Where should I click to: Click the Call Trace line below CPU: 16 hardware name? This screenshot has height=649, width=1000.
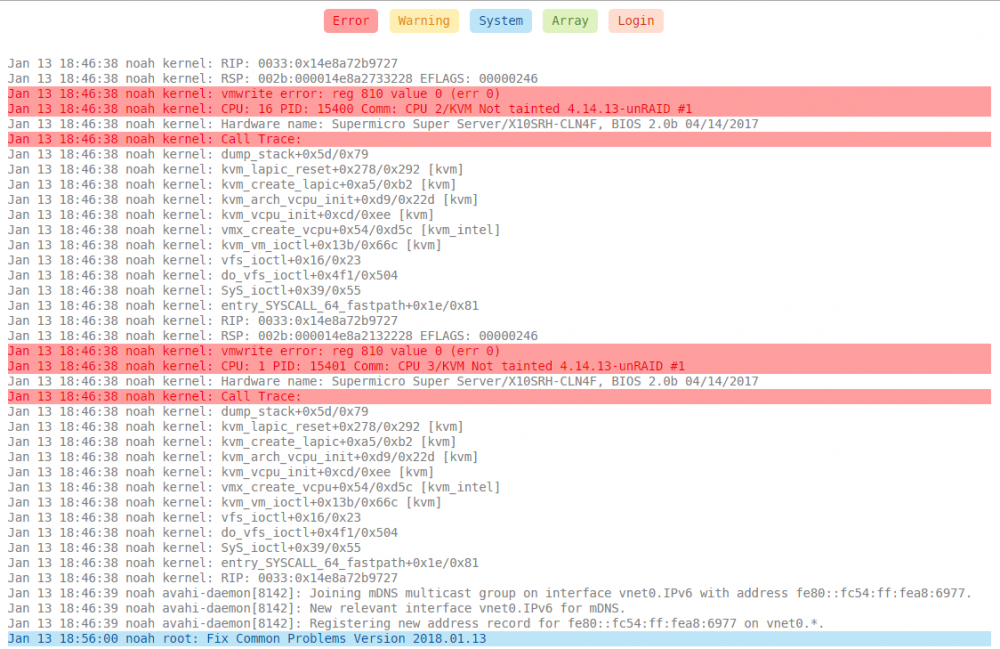499,139
